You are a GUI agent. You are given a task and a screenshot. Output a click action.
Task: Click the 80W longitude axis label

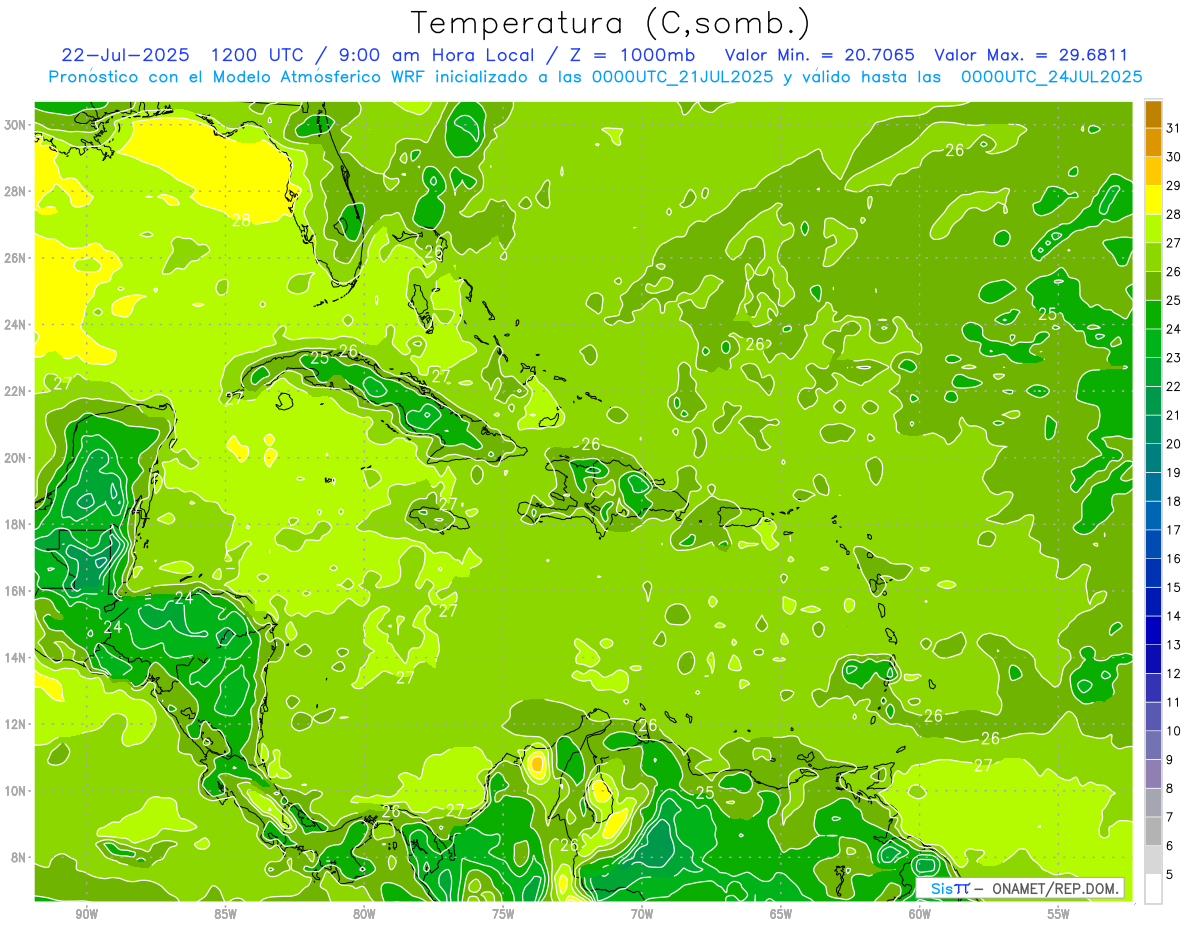click(x=364, y=915)
